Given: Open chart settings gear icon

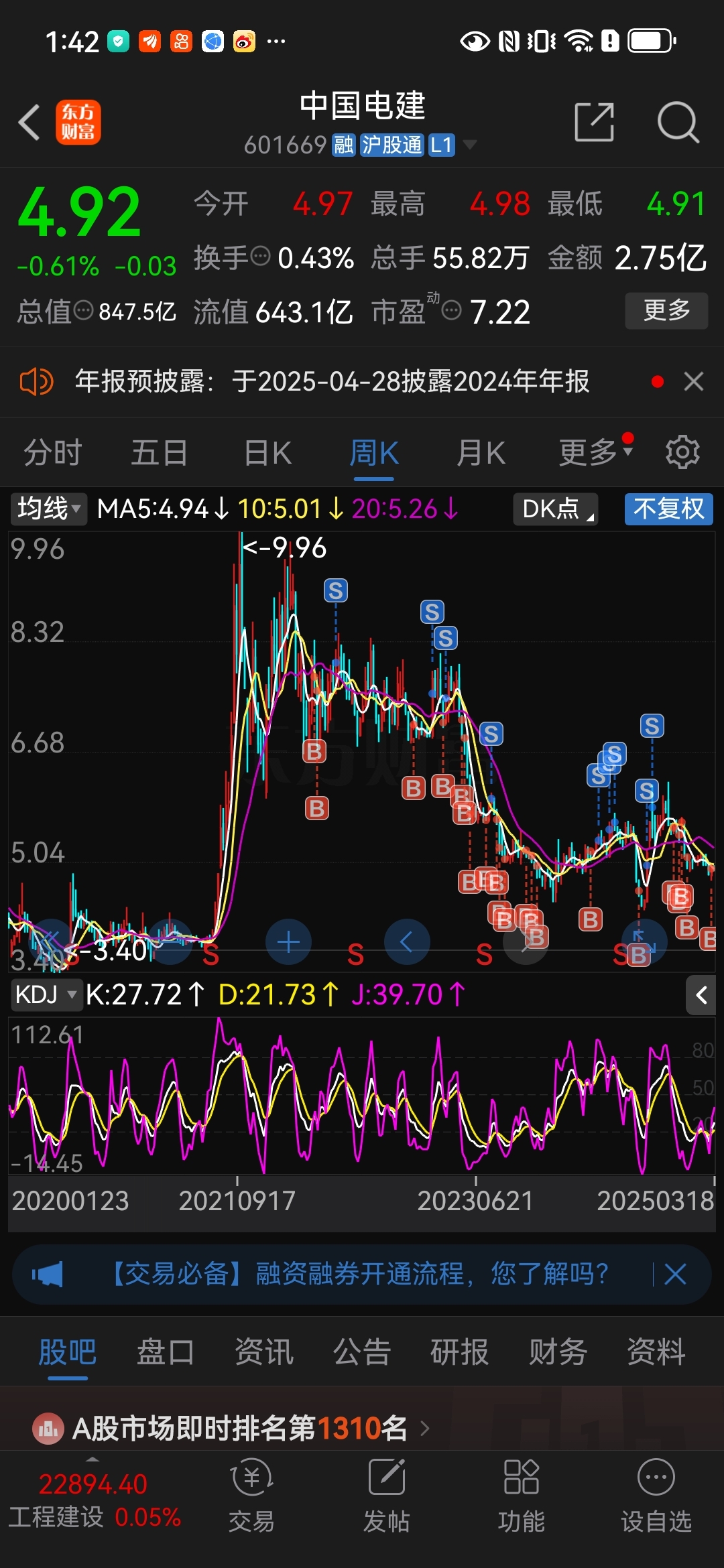Looking at the screenshot, I should pyautogui.click(x=682, y=452).
